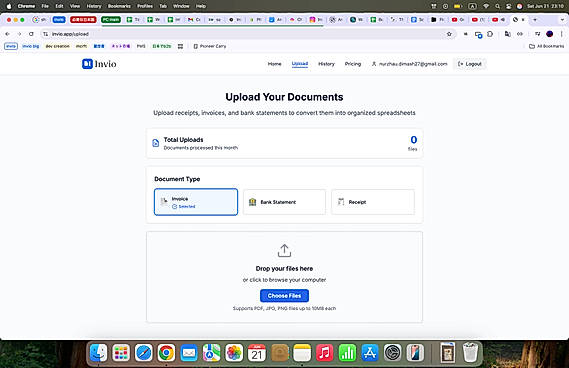
Task: Click the menu bar date and time
Action: tap(545, 6)
